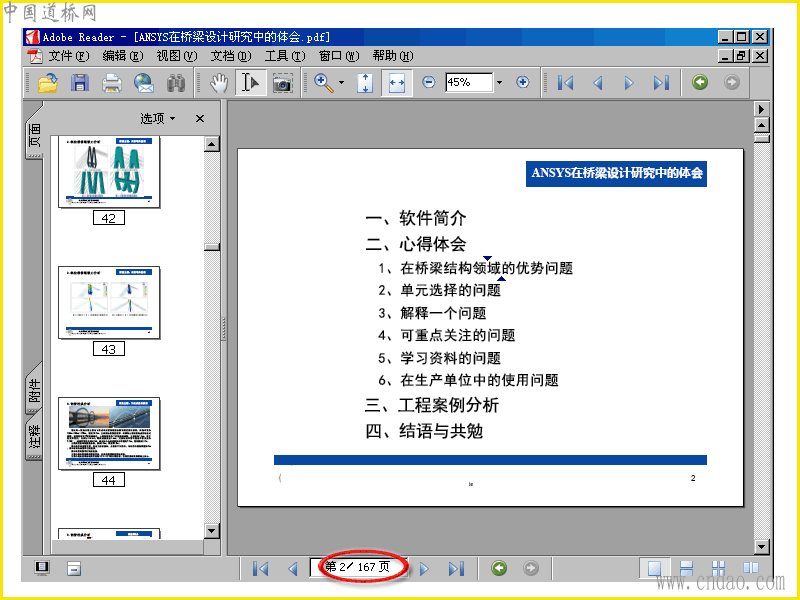Send the document by email with the globe icon

point(144,83)
